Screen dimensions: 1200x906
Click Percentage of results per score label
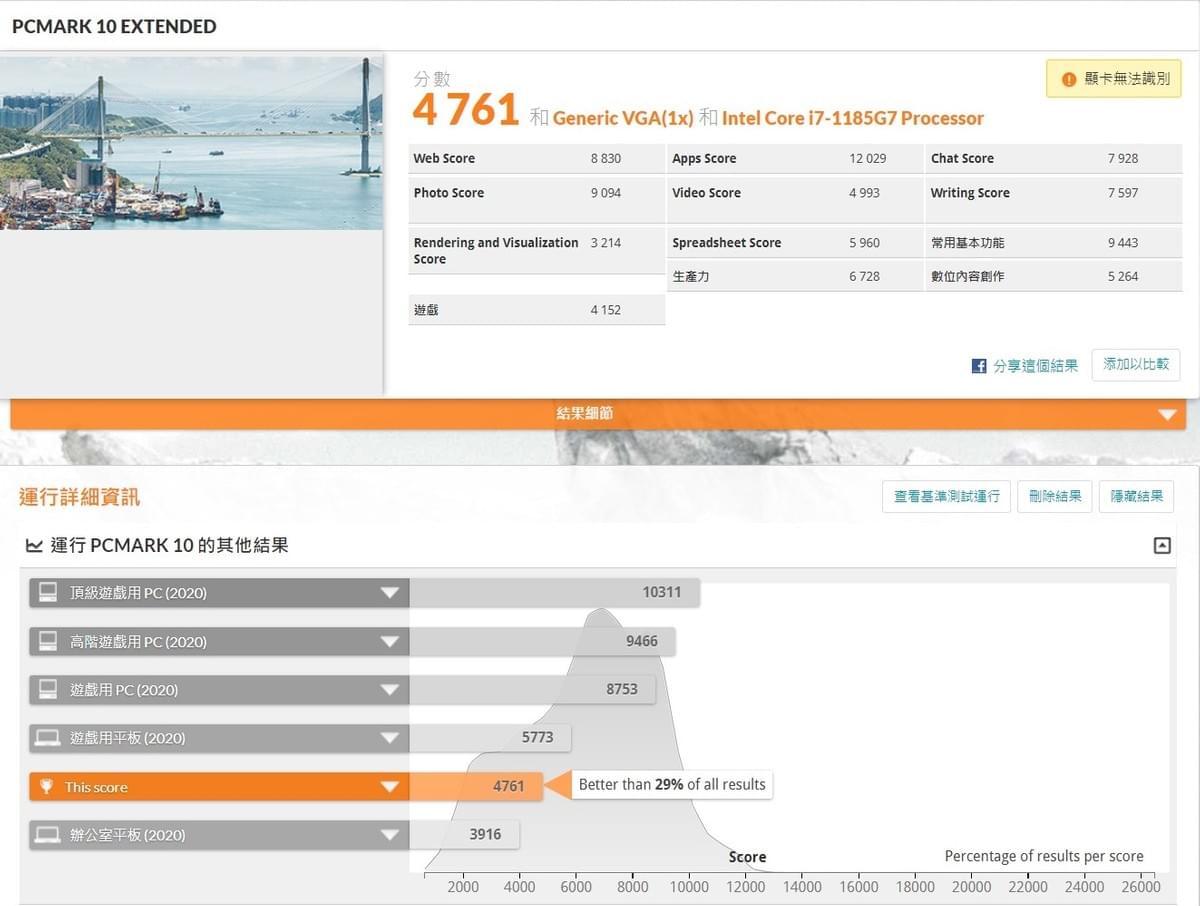coord(1044,856)
